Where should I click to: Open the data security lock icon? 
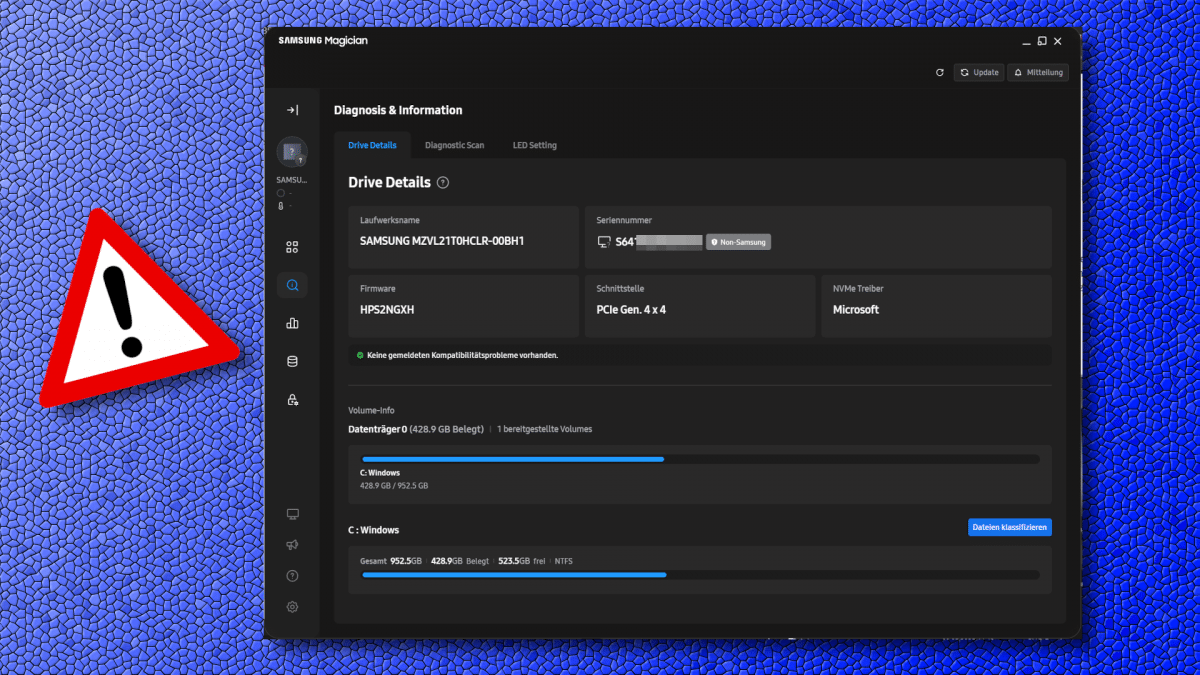(292, 400)
